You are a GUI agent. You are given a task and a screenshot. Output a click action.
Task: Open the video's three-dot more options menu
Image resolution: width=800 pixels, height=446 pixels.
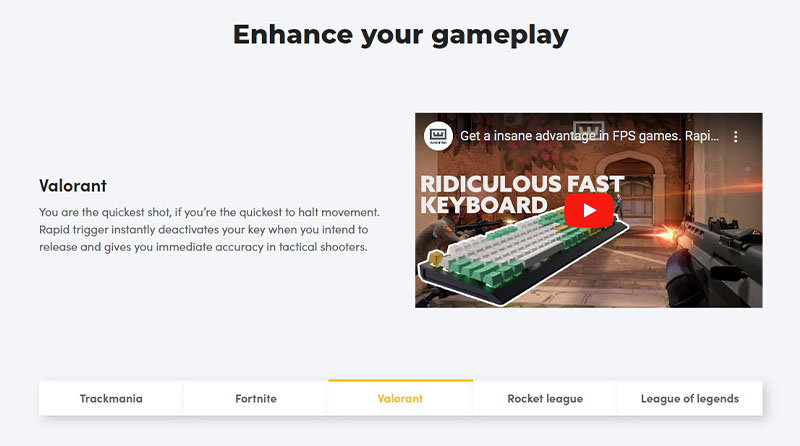pos(736,136)
